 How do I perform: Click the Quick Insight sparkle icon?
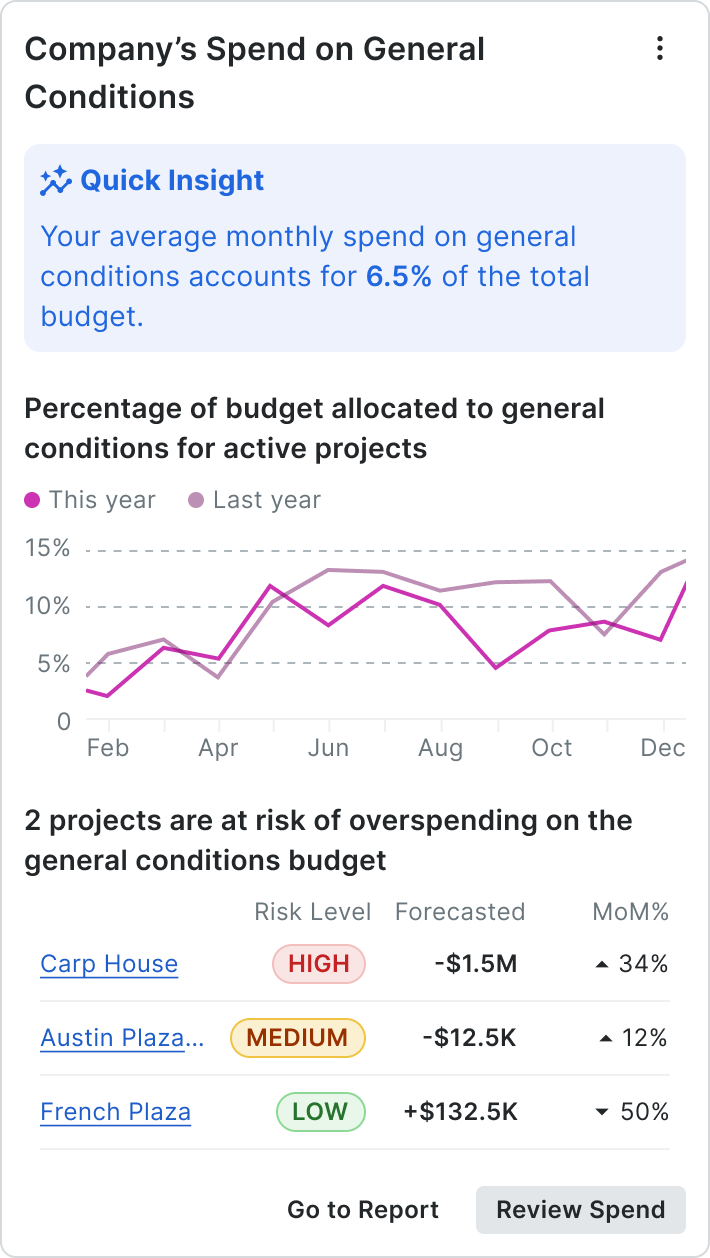pyautogui.click(x=58, y=180)
